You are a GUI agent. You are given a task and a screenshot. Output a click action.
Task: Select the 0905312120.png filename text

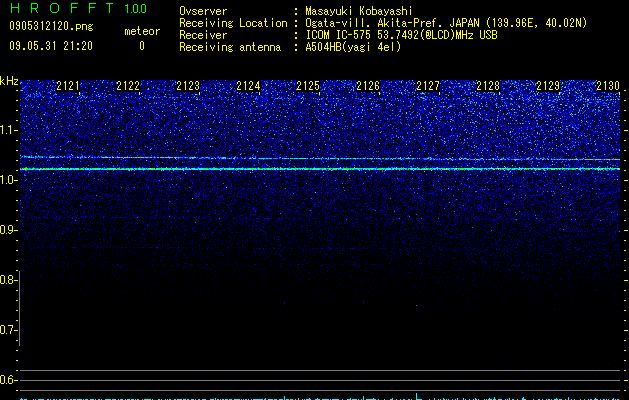pos(51,27)
